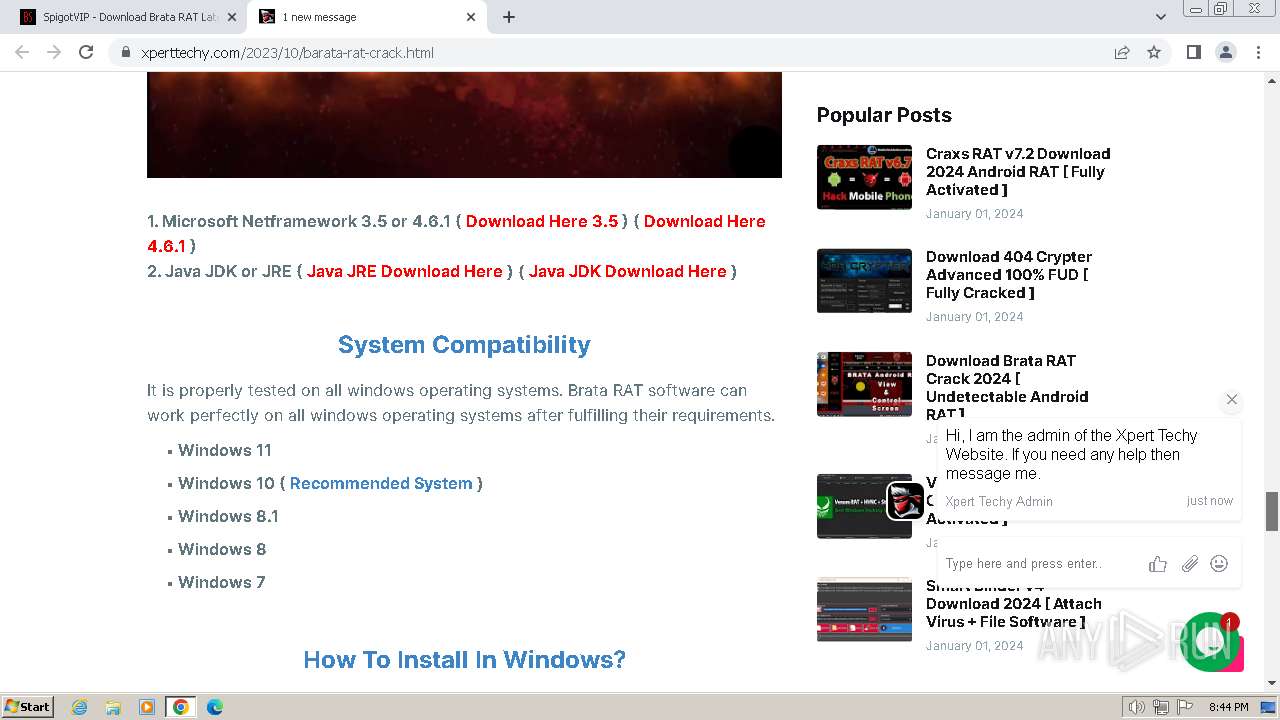Launch Internet Explorer from taskbar
Viewport: 1280px width, 720px height.
(80, 707)
